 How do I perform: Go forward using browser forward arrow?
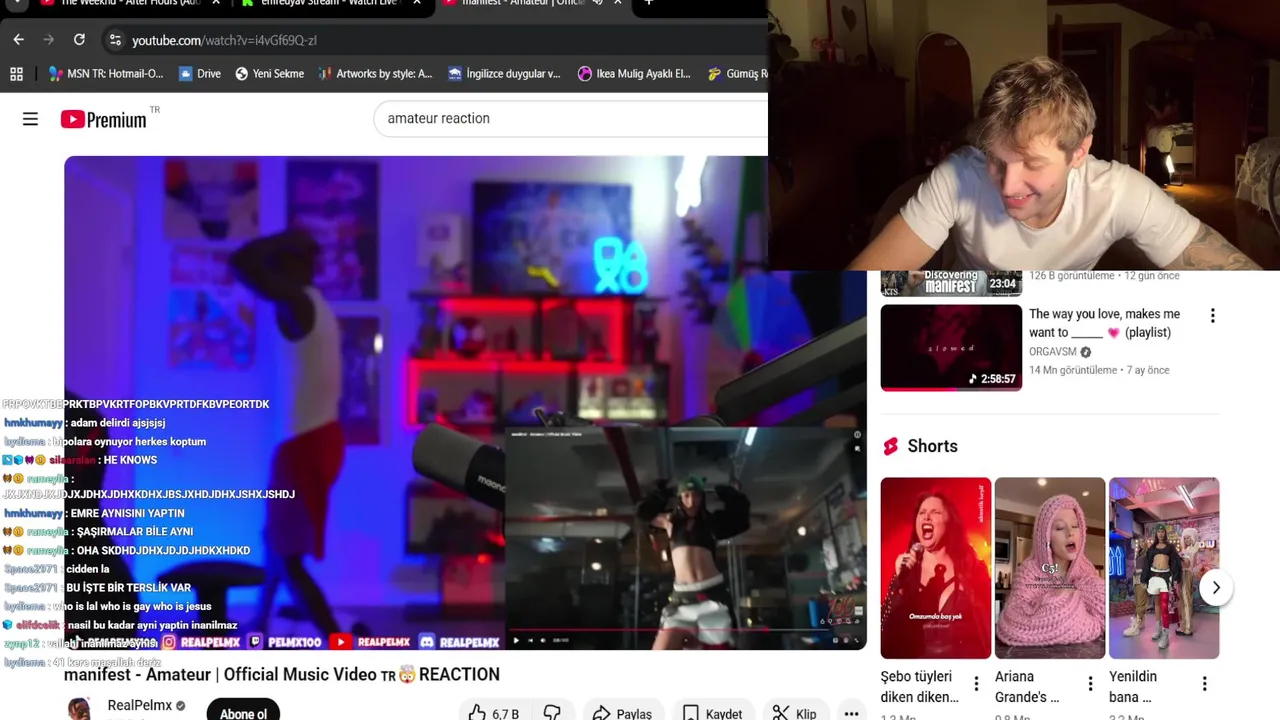click(48, 40)
